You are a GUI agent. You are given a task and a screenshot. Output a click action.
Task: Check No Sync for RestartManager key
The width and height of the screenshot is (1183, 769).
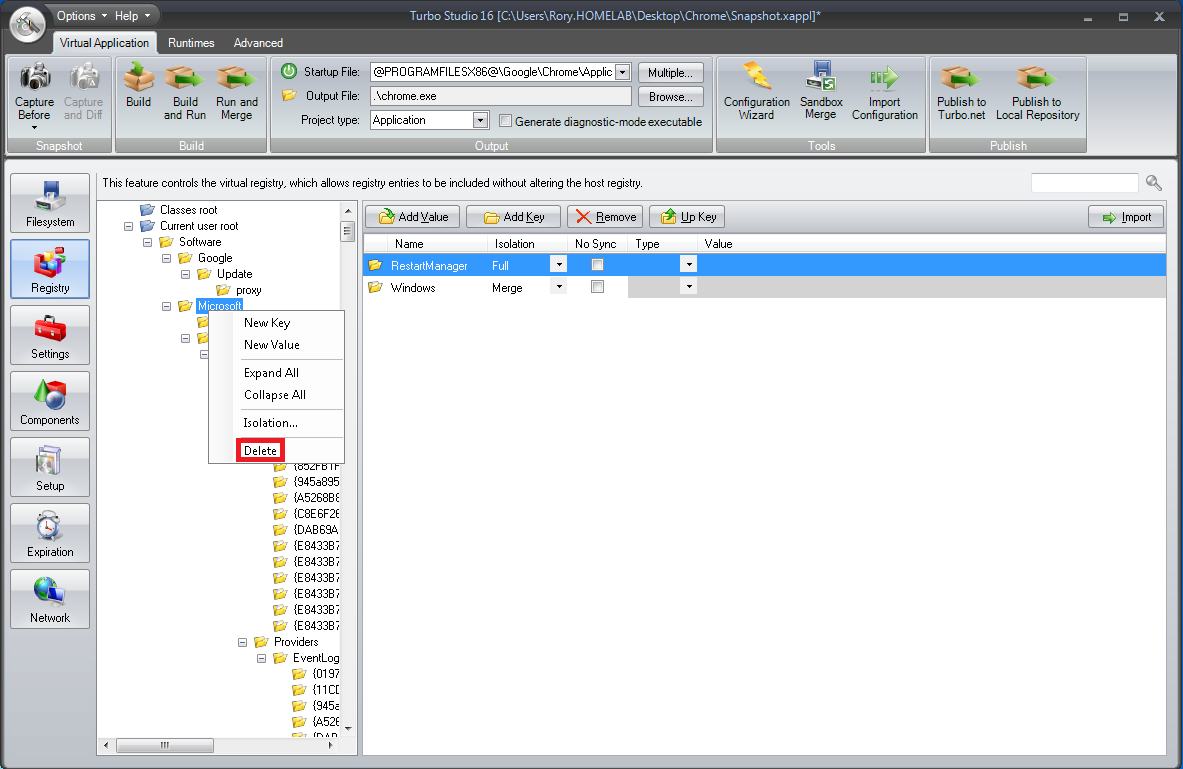pyautogui.click(x=596, y=264)
